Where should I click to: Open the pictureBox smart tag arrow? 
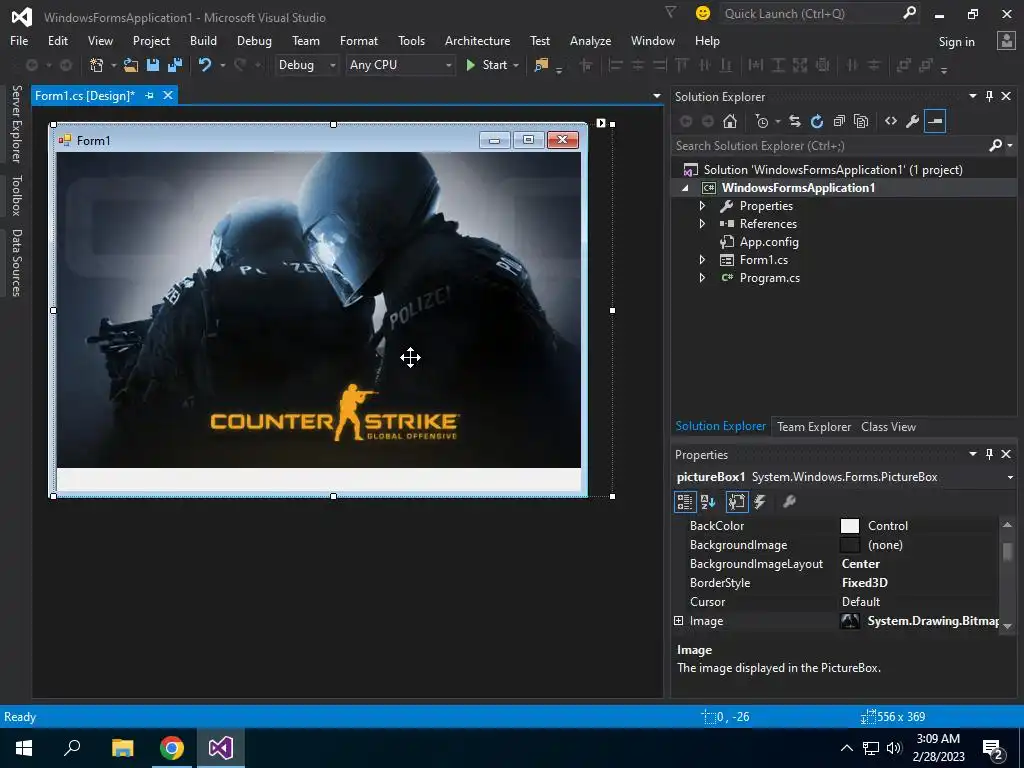click(x=601, y=123)
